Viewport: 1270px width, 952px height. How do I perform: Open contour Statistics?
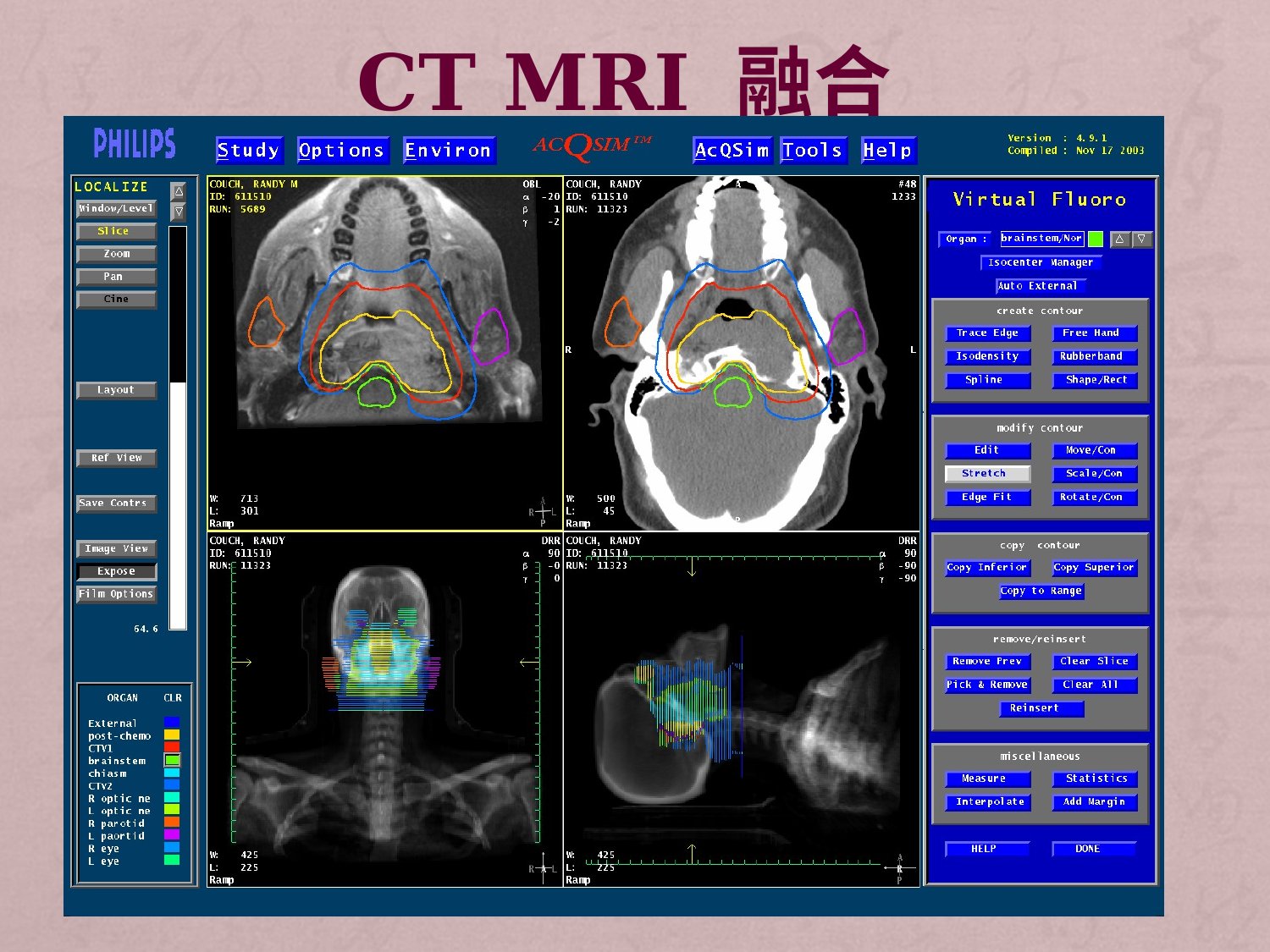click(x=1095, y=779)
